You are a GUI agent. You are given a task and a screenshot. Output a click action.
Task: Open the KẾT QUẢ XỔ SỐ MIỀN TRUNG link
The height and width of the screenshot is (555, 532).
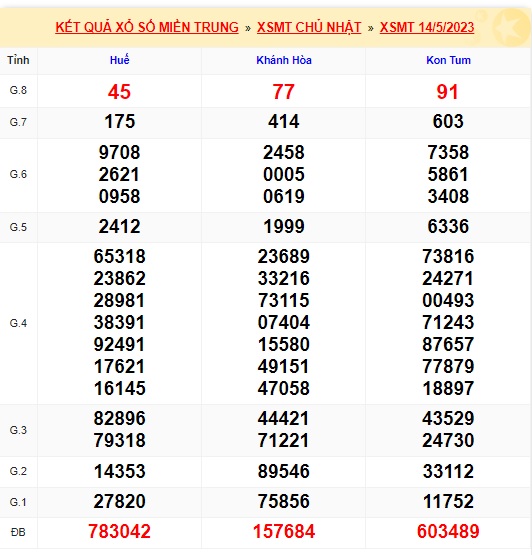tap(147, 28)
